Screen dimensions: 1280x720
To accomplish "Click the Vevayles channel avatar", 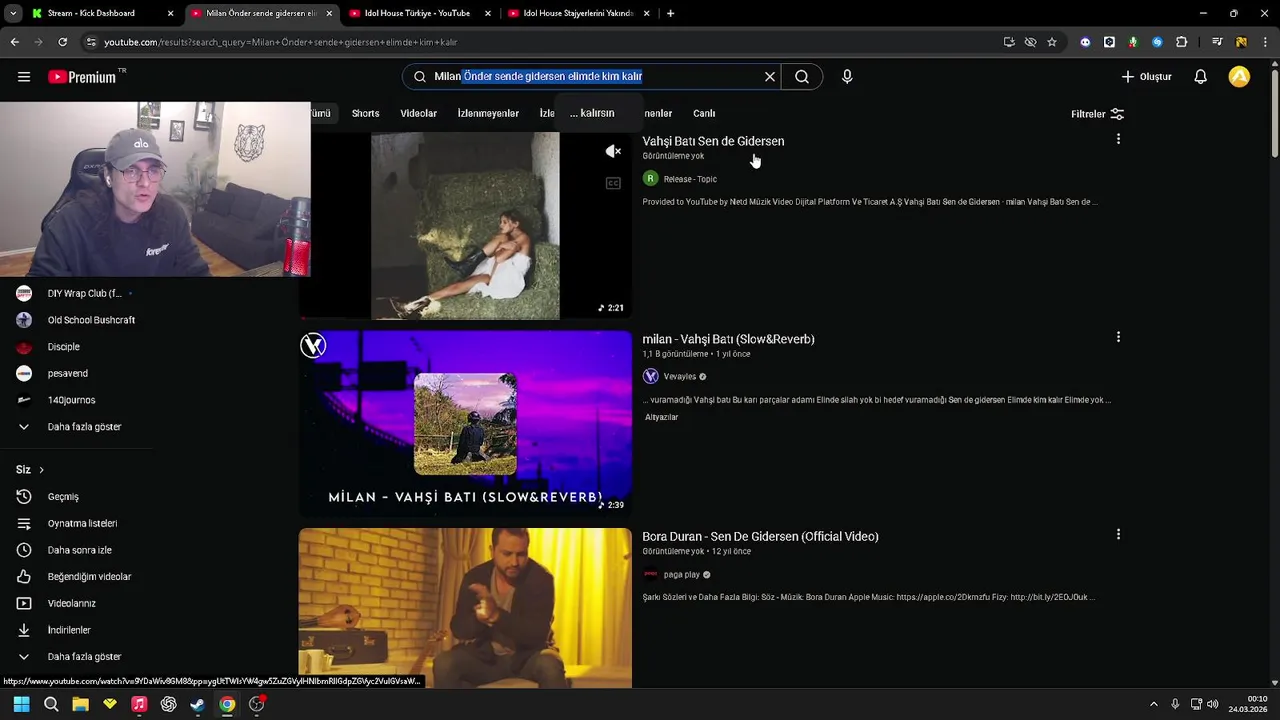I will click(x=650, y=376).
